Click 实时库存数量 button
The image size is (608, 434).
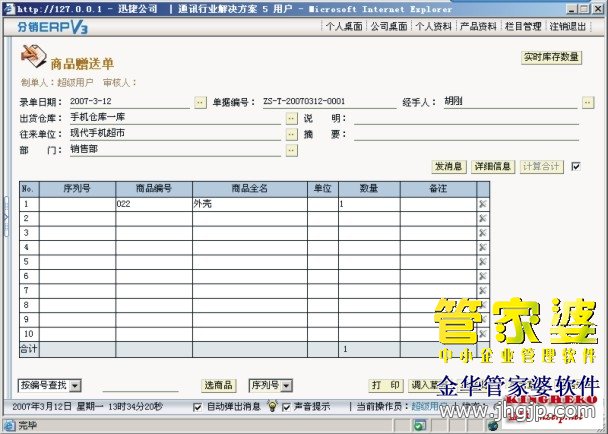tap(551, 57)
